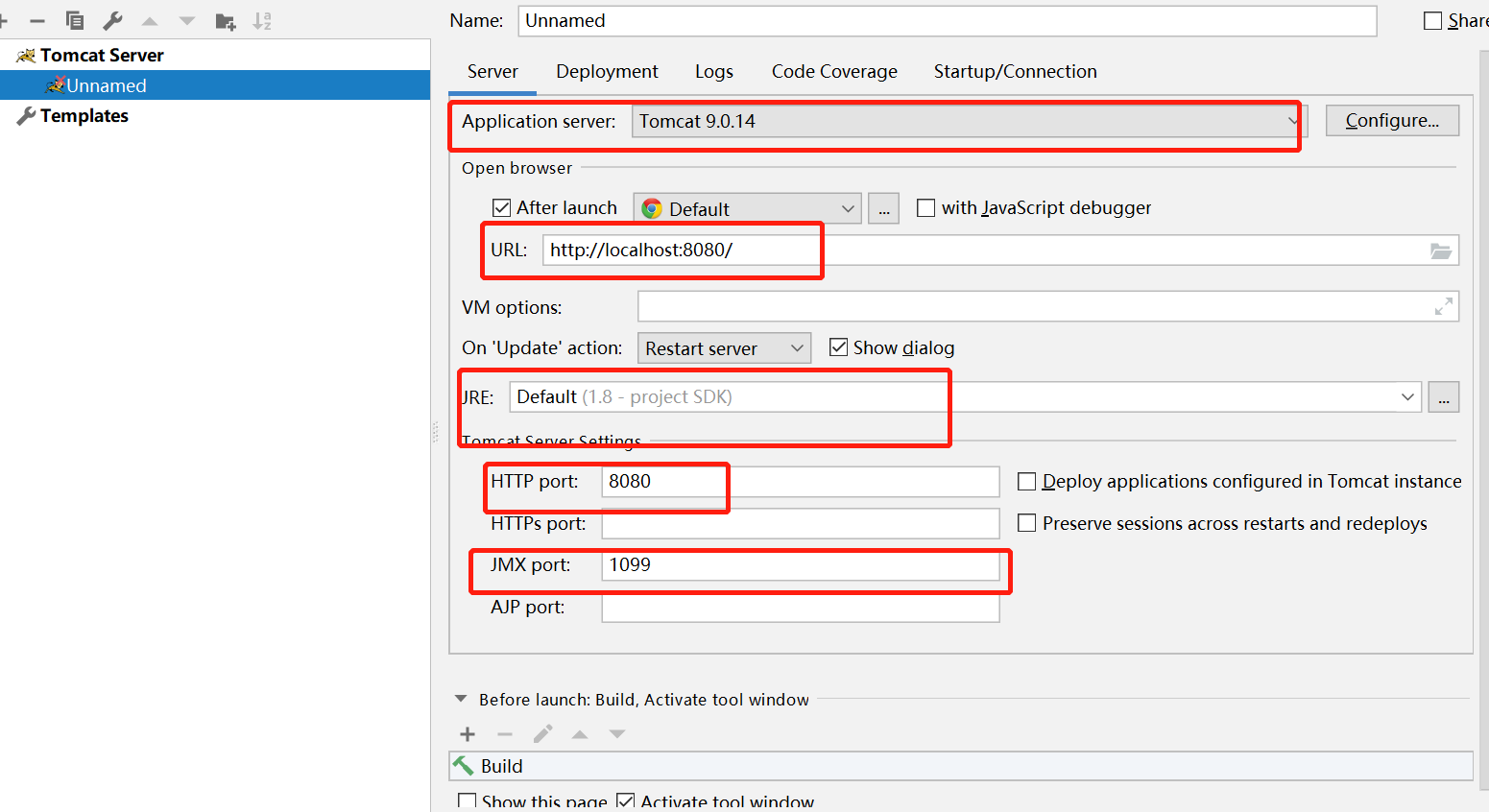
Task: Copy the configuration using the copy icon
Action: [x=75, y=20]
